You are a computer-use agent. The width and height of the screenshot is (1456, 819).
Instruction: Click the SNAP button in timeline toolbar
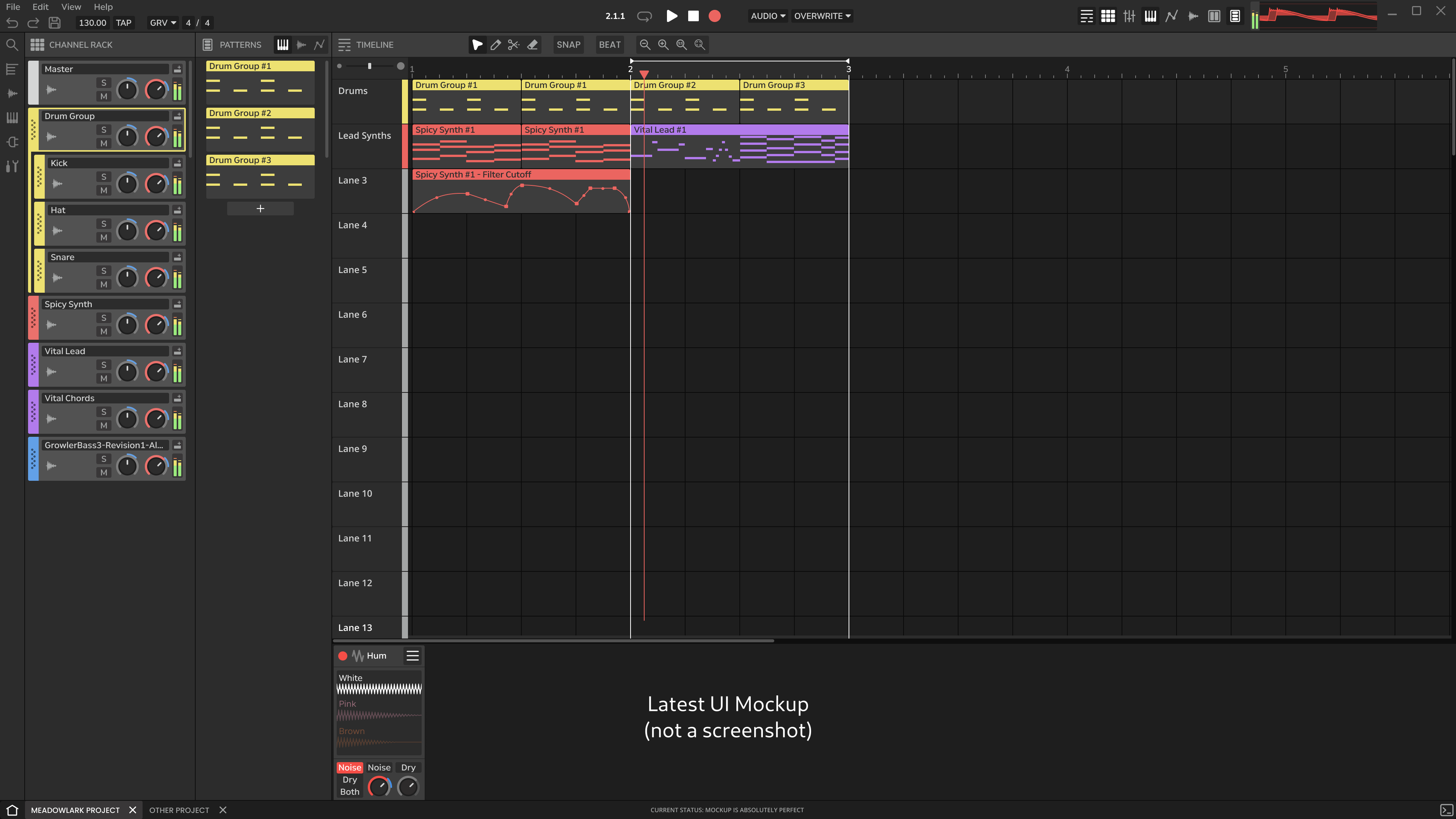(x=569, y=44)
